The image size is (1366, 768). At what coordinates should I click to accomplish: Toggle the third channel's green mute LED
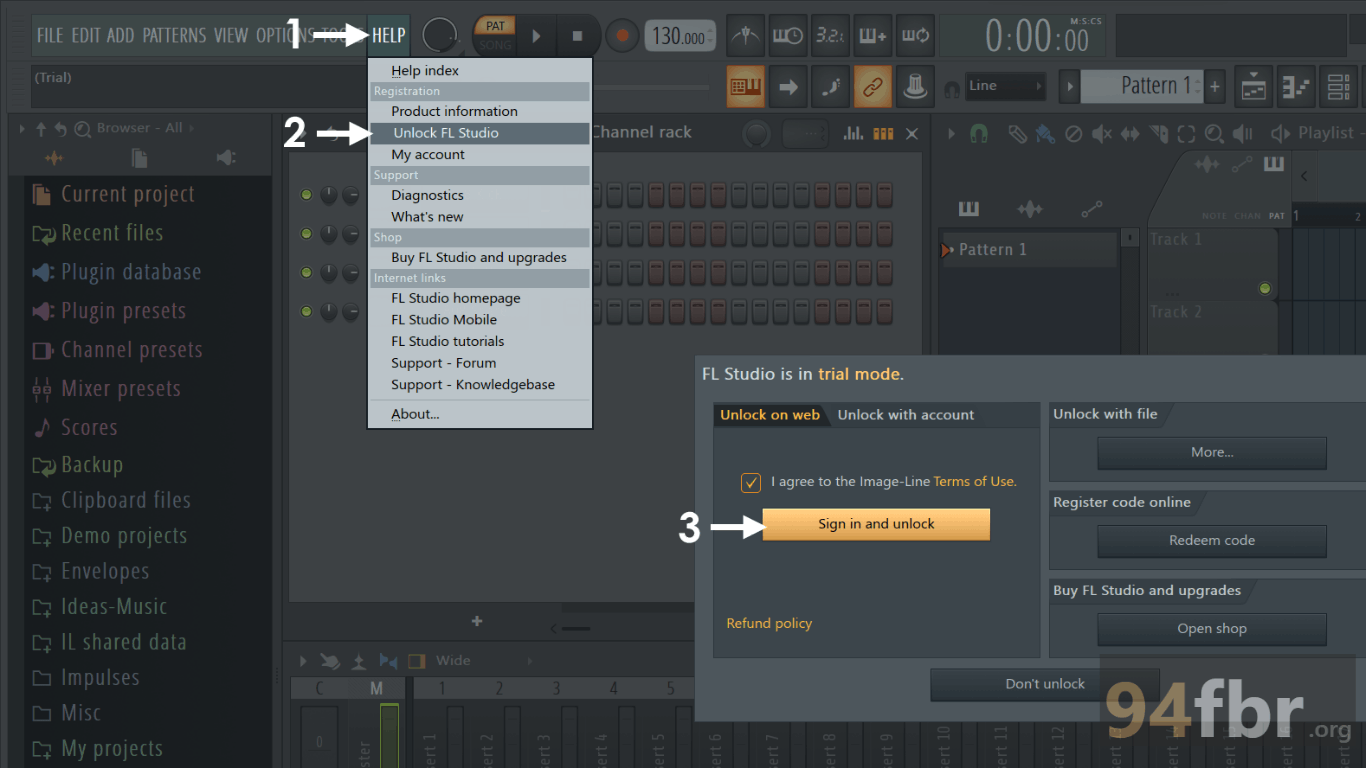(x=306, y=273)
